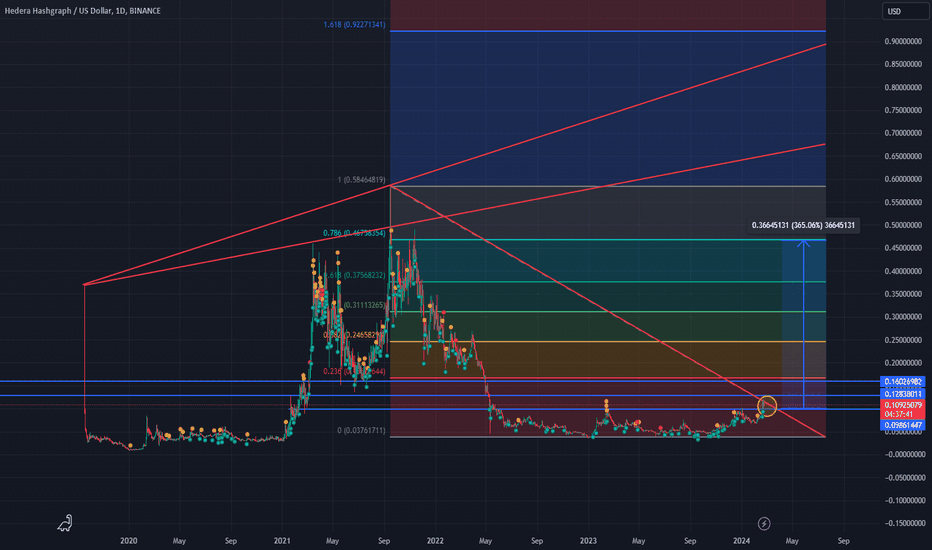The width and height of the screenshot is (932, 550).
Task: Open the USD currency selector
Action: (905, 11)
